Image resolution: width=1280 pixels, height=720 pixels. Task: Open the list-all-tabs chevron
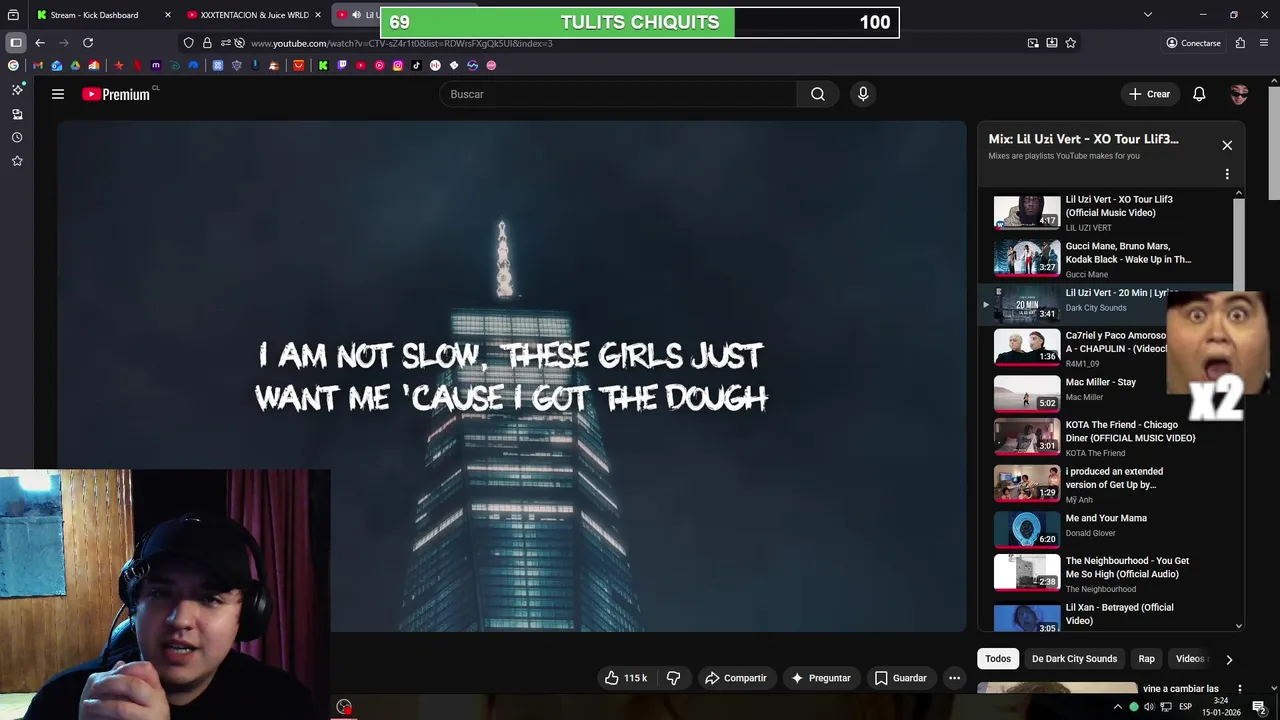[1148, 15]
